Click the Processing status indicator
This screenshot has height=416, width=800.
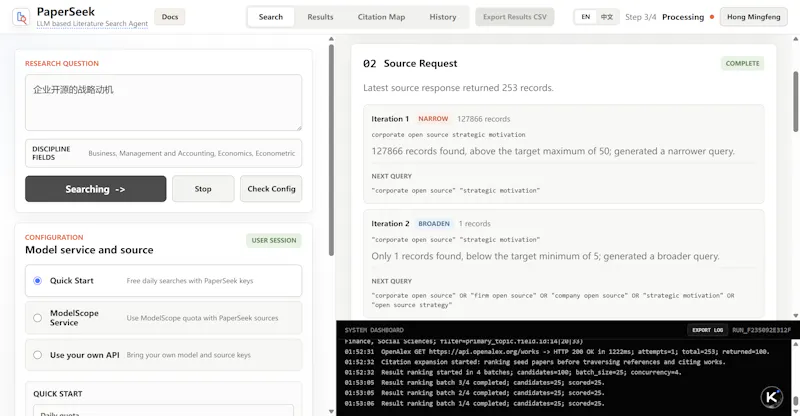(x=688, y=17)
